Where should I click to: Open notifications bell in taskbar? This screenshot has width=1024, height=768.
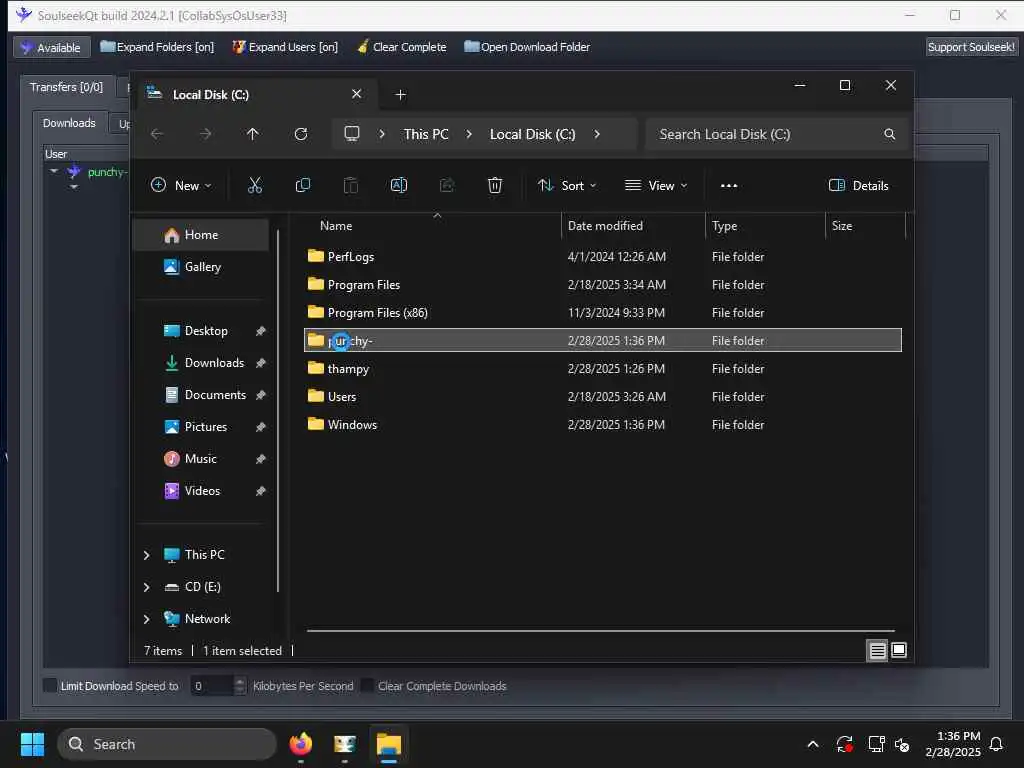996,744
